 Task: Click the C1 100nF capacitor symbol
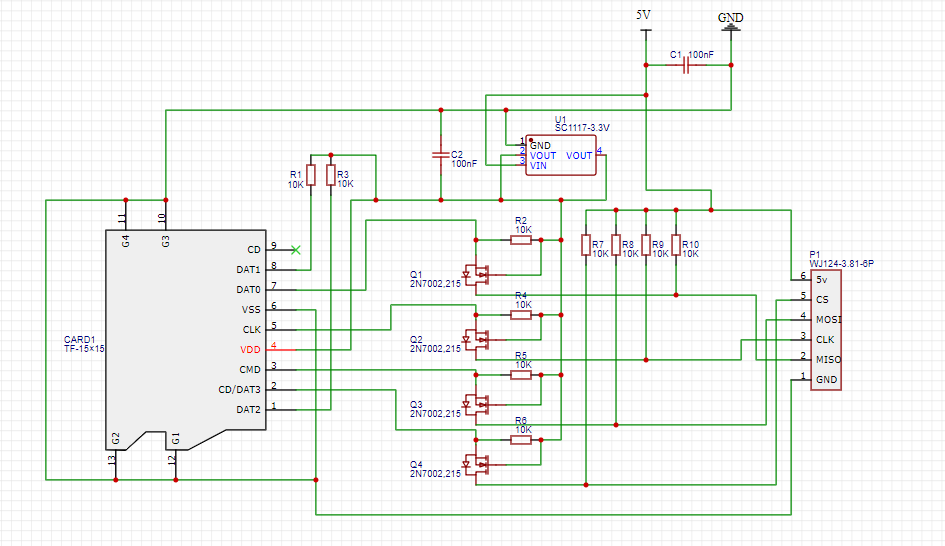tap(686, 65)
